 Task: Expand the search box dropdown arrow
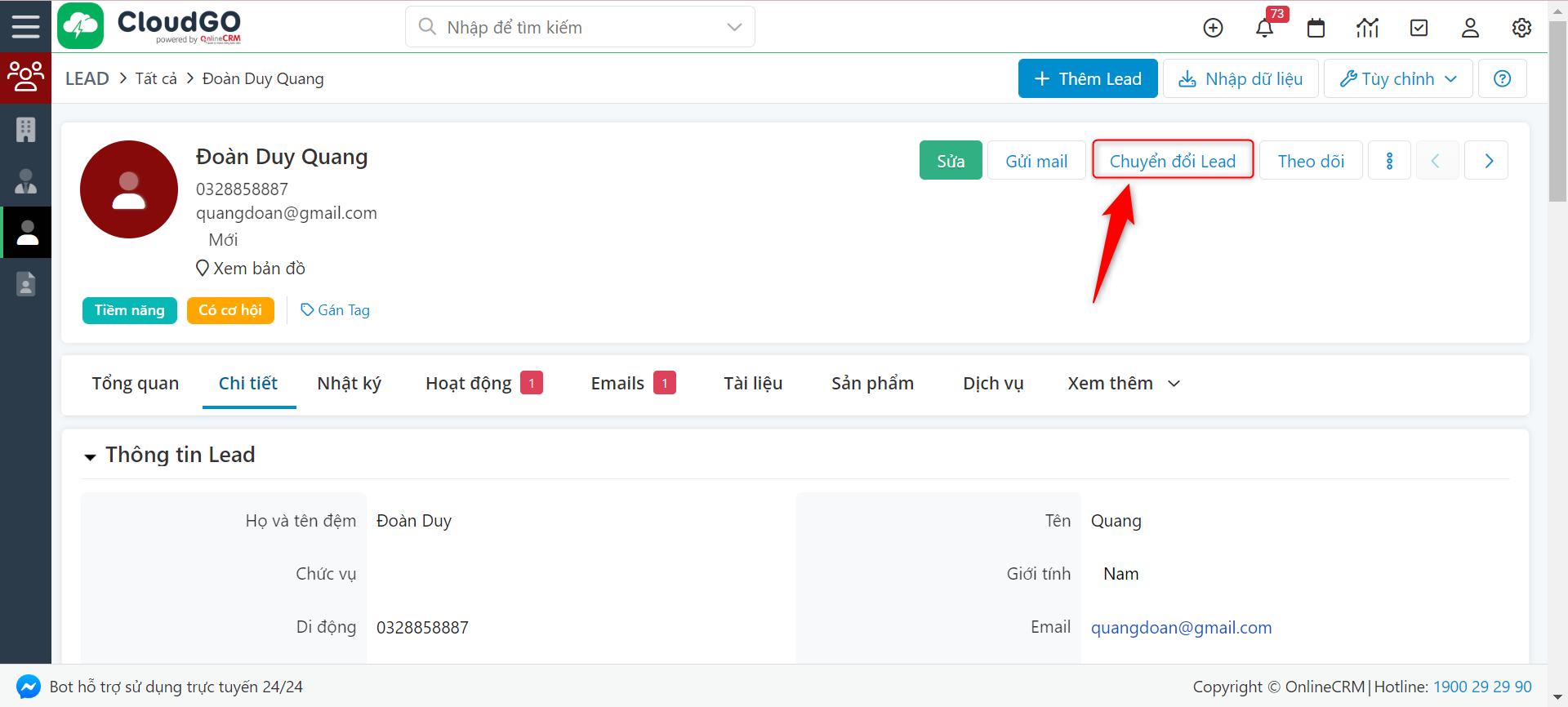click(734, 27)
